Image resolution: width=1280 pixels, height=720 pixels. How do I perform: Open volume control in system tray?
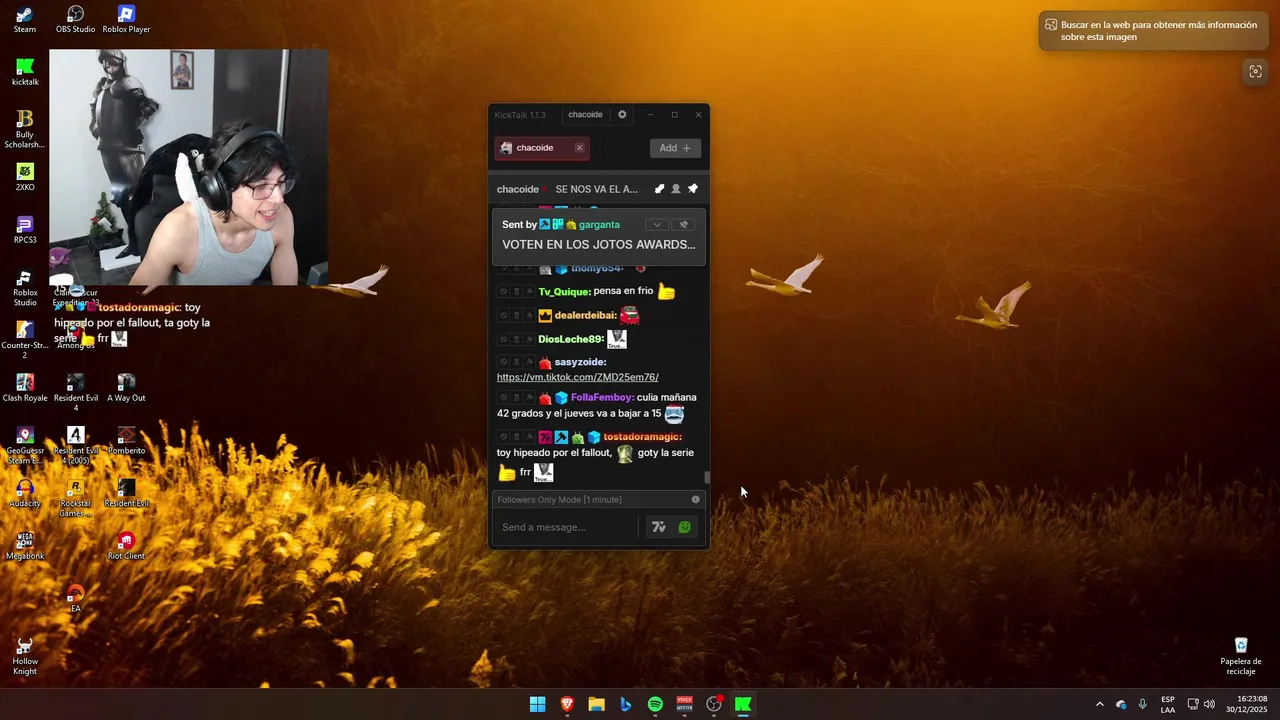pos(1209,704)
